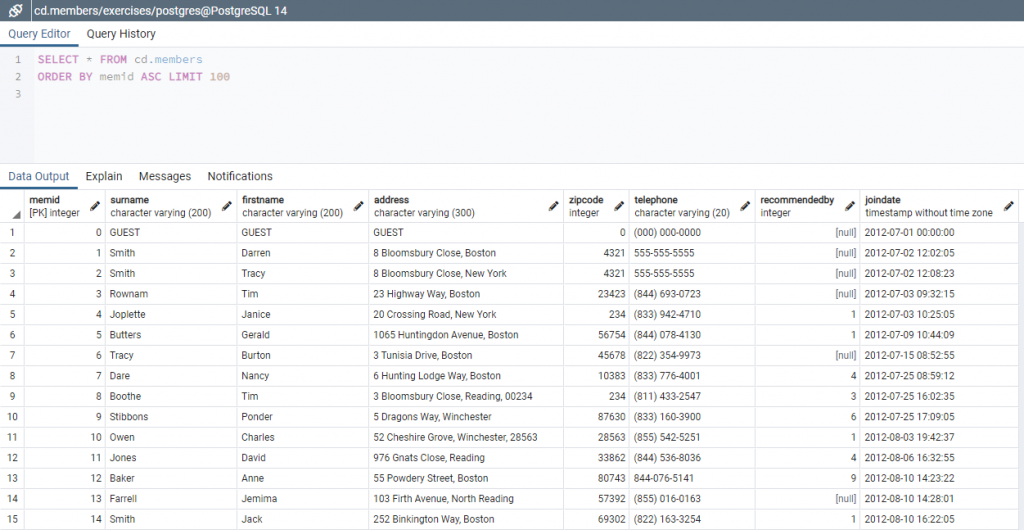Click the firstname cell 'Darren'
1024x530 pixels.
point(303,253)
